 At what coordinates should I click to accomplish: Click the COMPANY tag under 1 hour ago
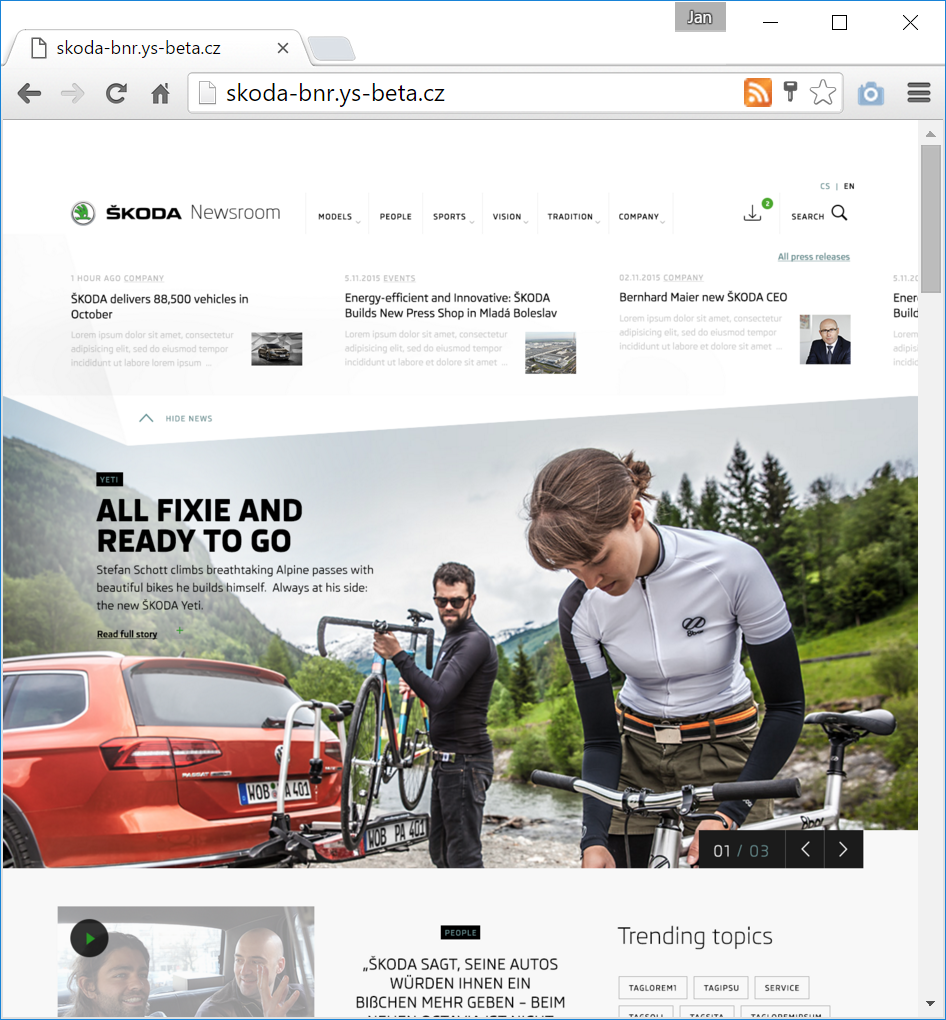(144, 278)
